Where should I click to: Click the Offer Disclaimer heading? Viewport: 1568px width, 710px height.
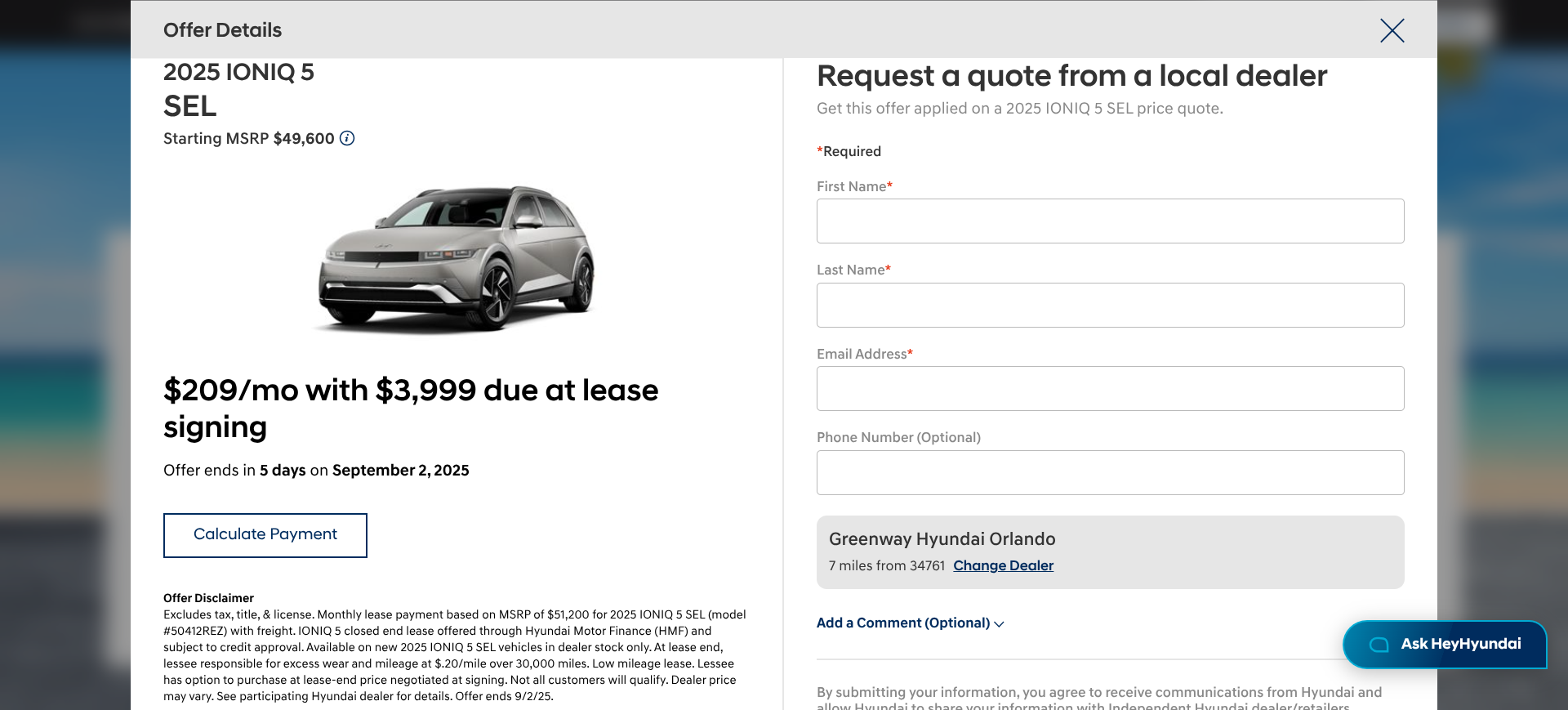pyautogui.click(x=208, y=598)
